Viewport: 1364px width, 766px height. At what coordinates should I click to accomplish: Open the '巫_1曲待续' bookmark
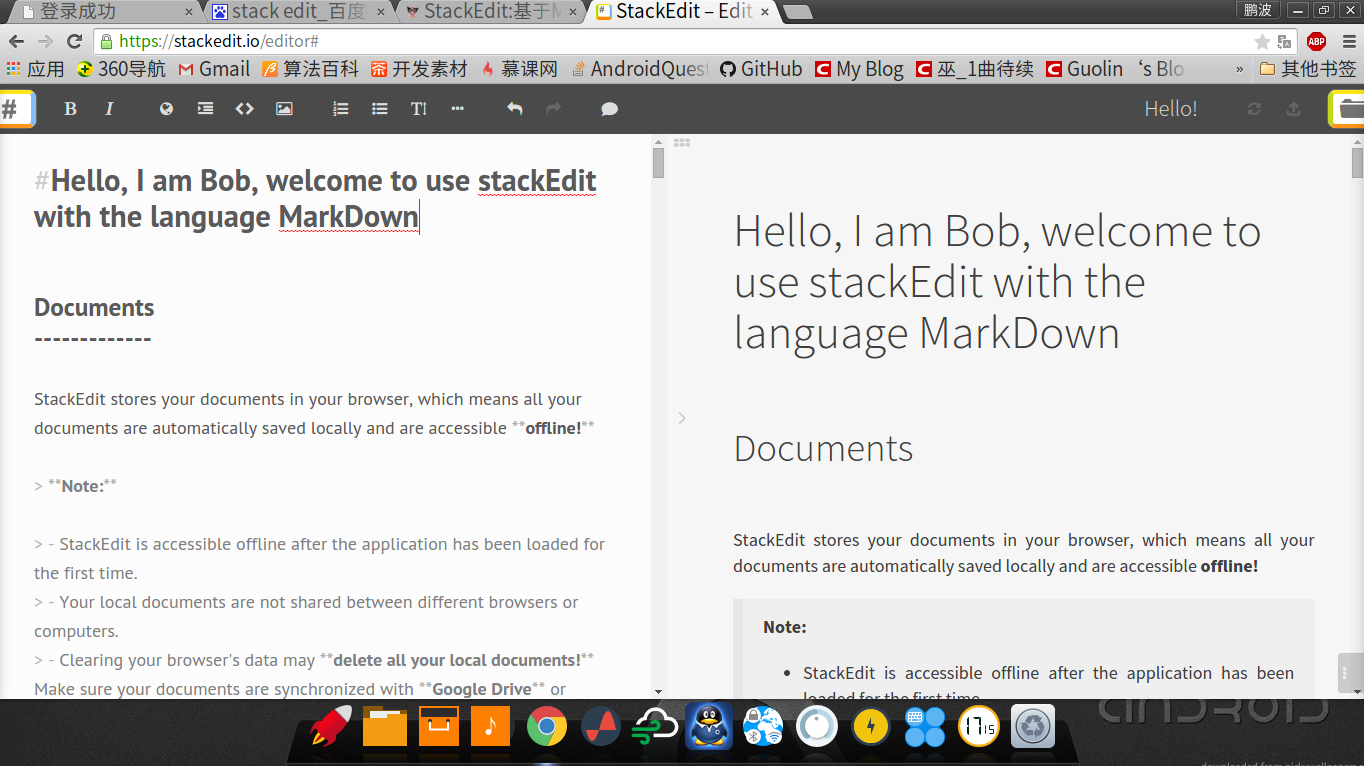tap(975, 69)
